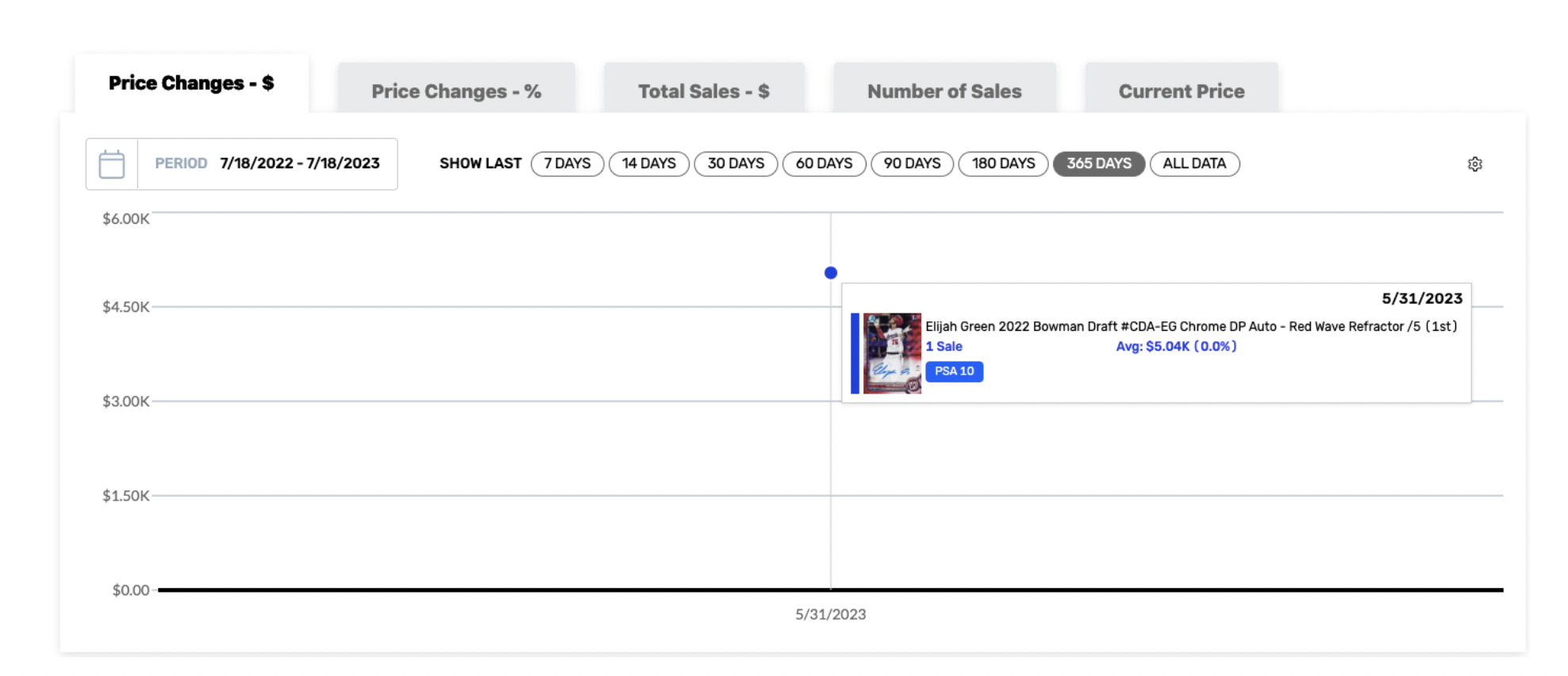Image resolution: width=1568 pixels, height=676 pixels.
Task: Open the period date range field
Action: 299,163
